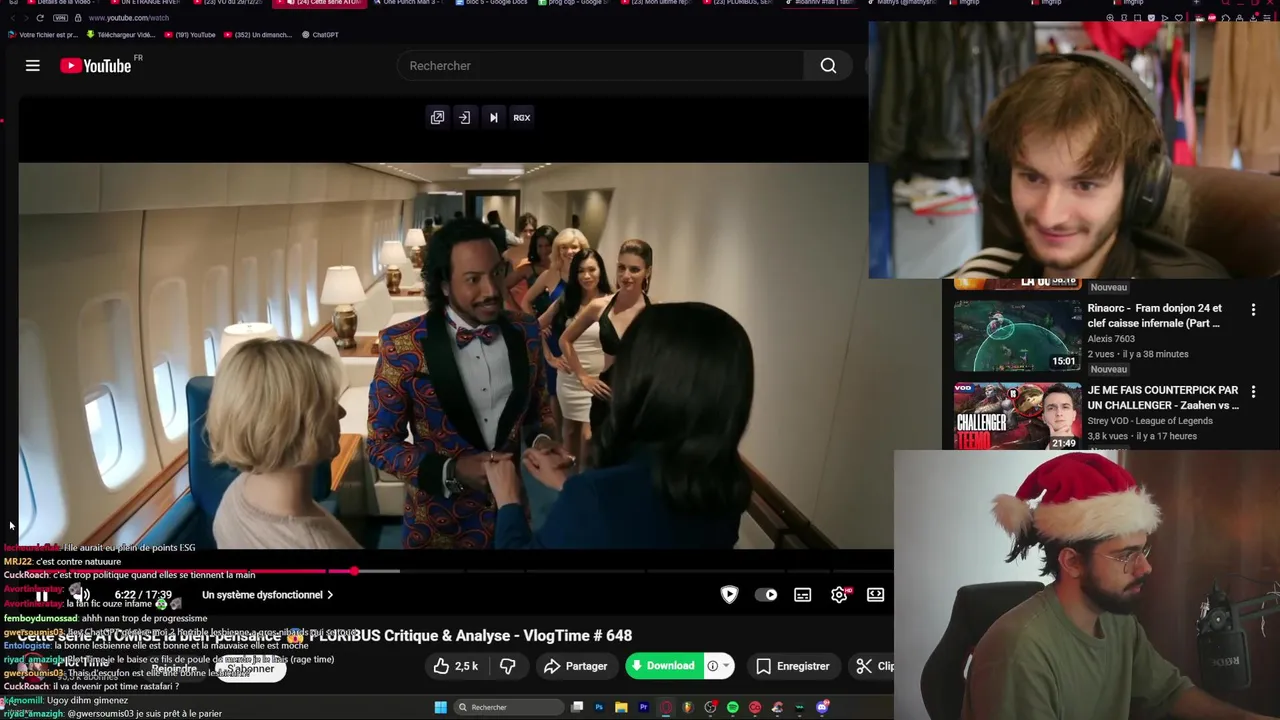Switch to 'UN ETRANGE HIVER' tab
1280x720 pixels.
pyautogui.click(x=145, y=3)
